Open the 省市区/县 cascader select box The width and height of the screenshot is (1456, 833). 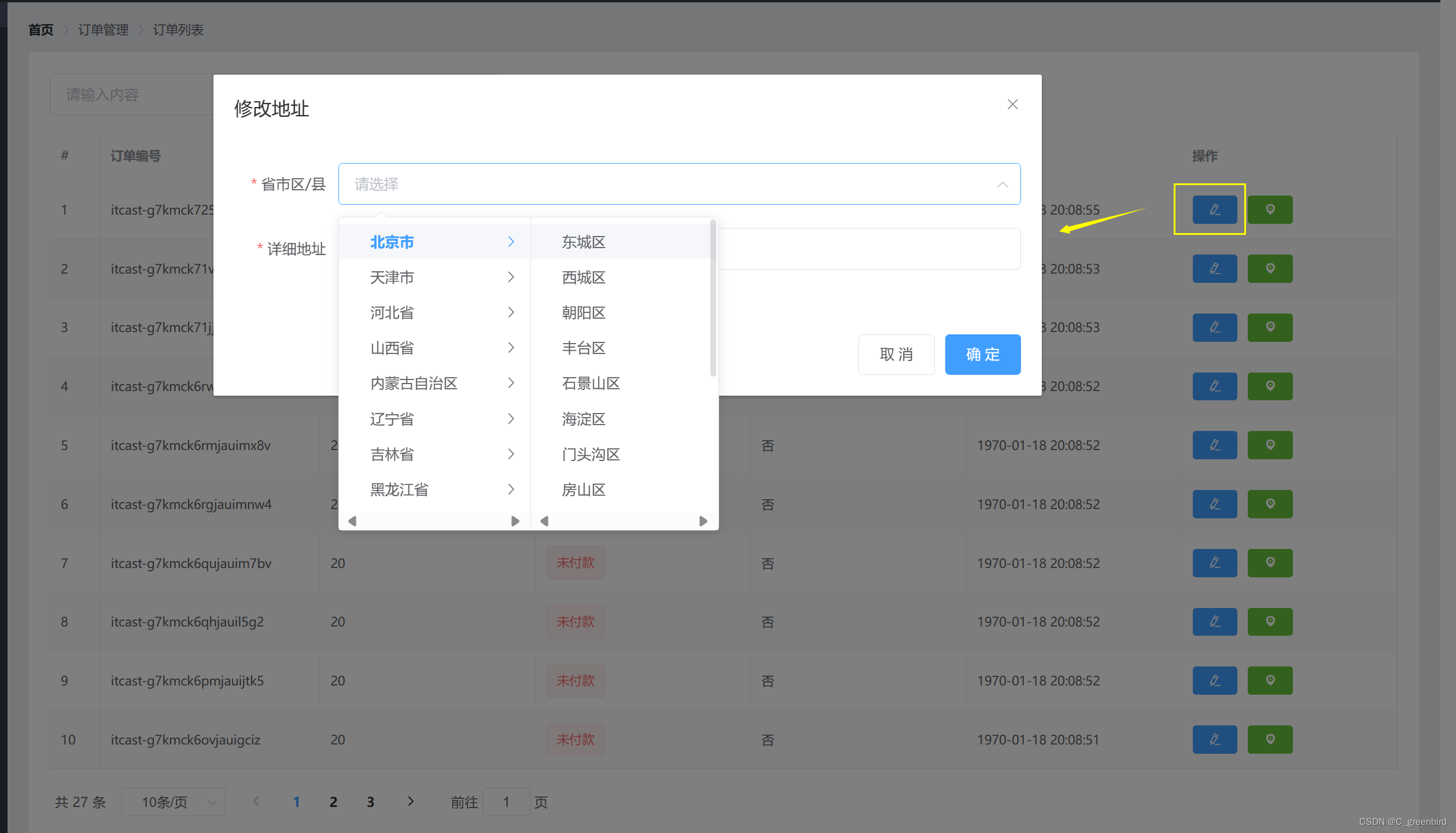(679, 184)
